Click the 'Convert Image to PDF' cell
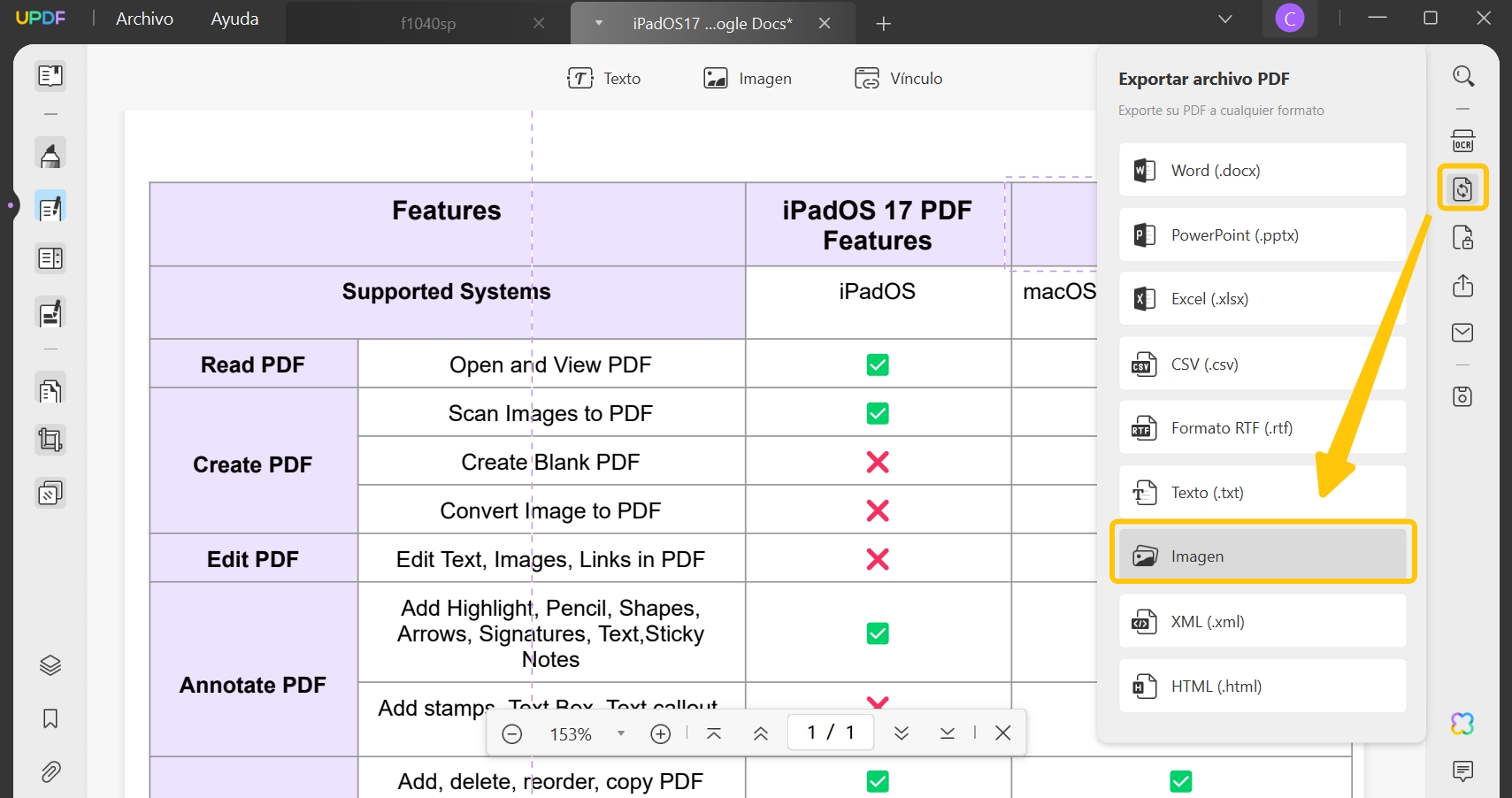 (550, 510)
